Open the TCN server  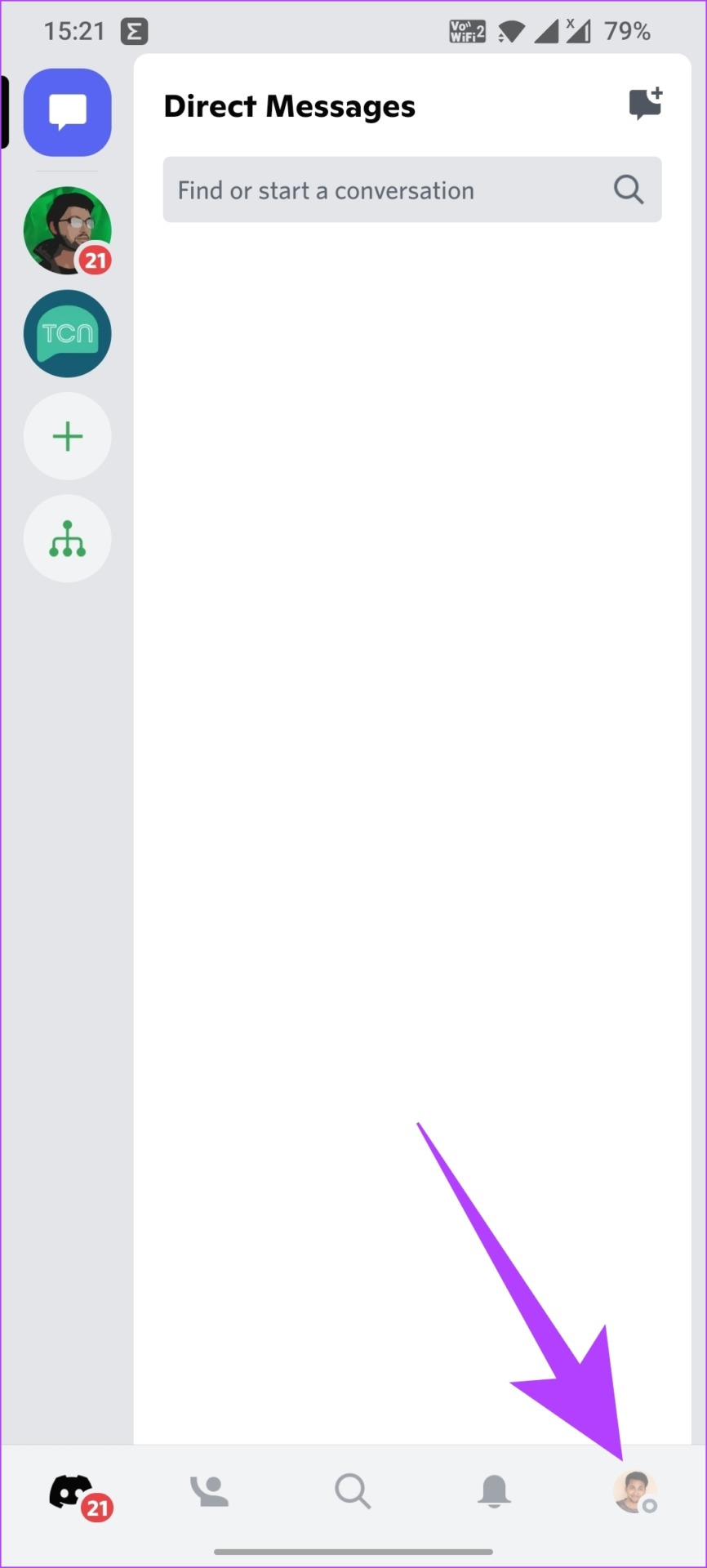[68, 333]
